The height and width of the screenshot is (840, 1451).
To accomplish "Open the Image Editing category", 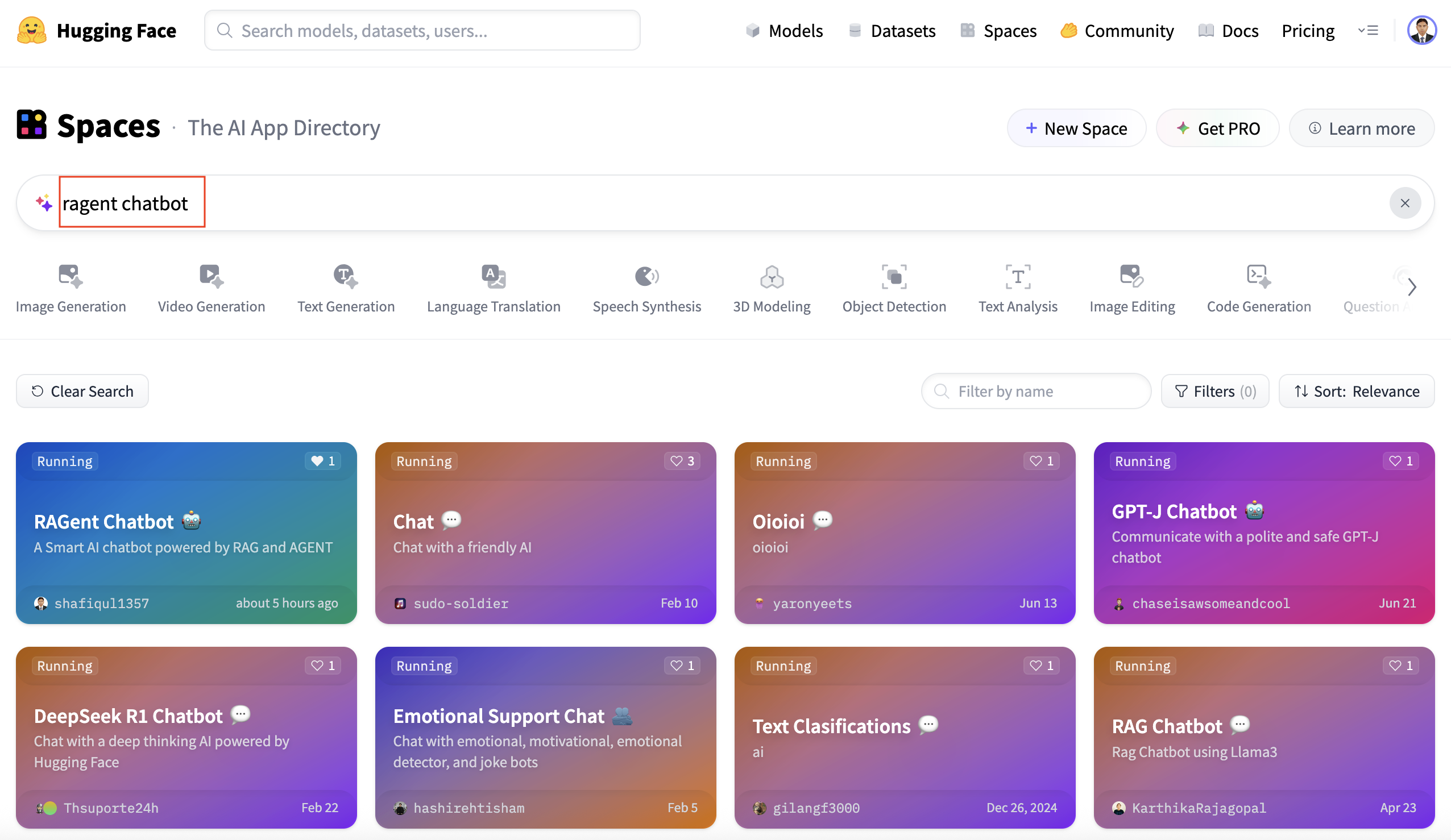I will [1132, 289].
